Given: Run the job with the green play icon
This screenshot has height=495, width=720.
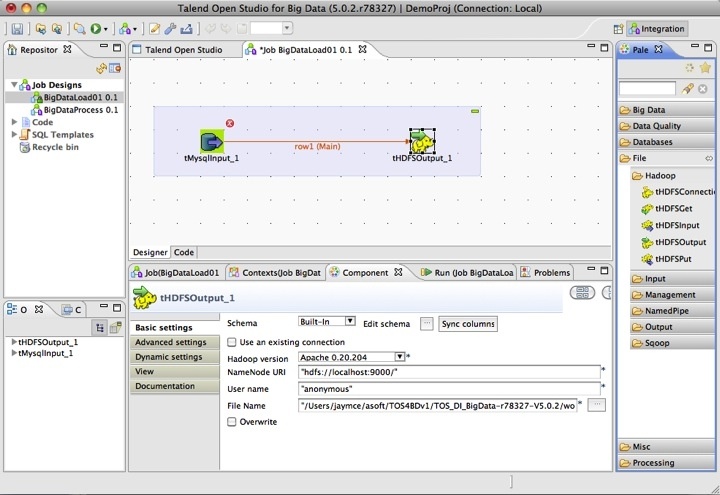Looking at the screenshot, I should pos(96,29).
